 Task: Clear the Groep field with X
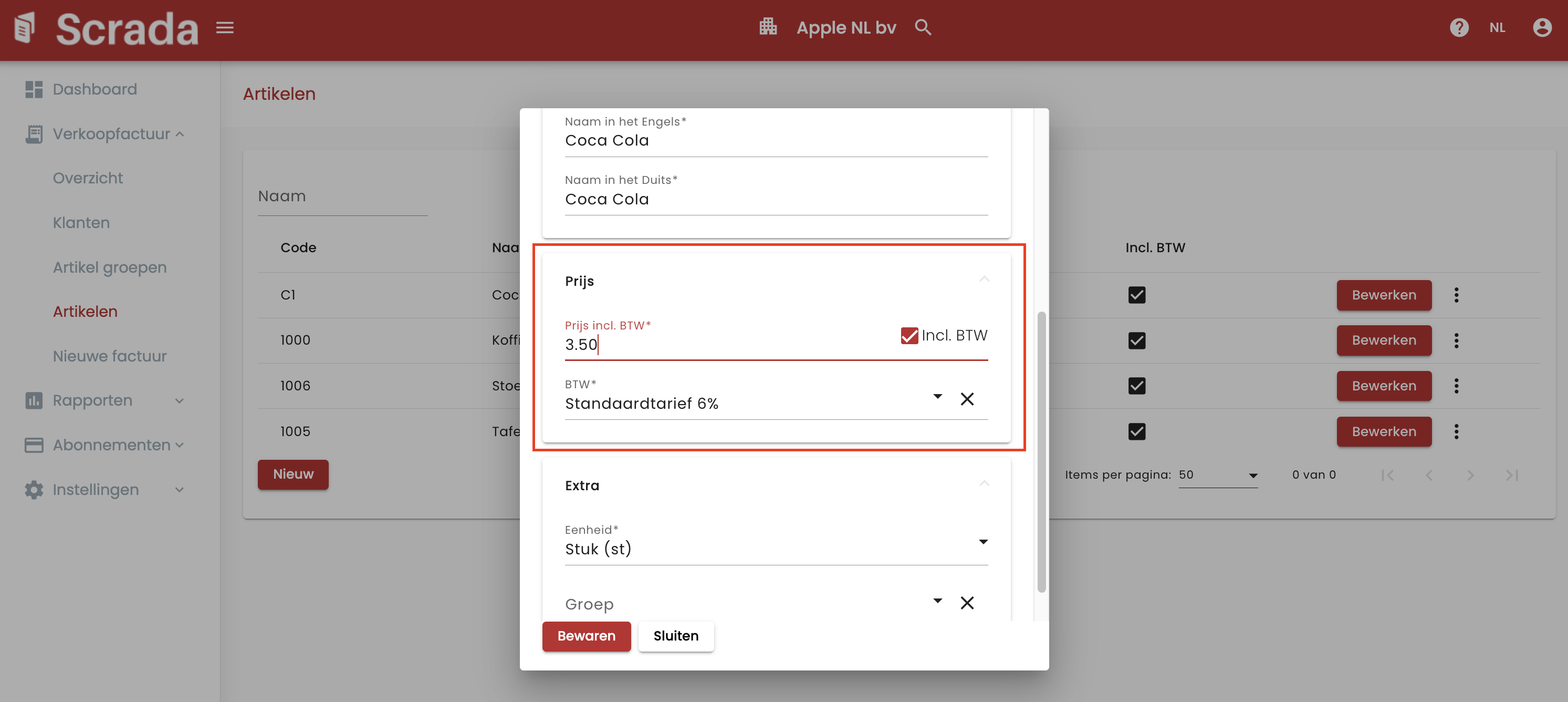click(x=967, y=603)
